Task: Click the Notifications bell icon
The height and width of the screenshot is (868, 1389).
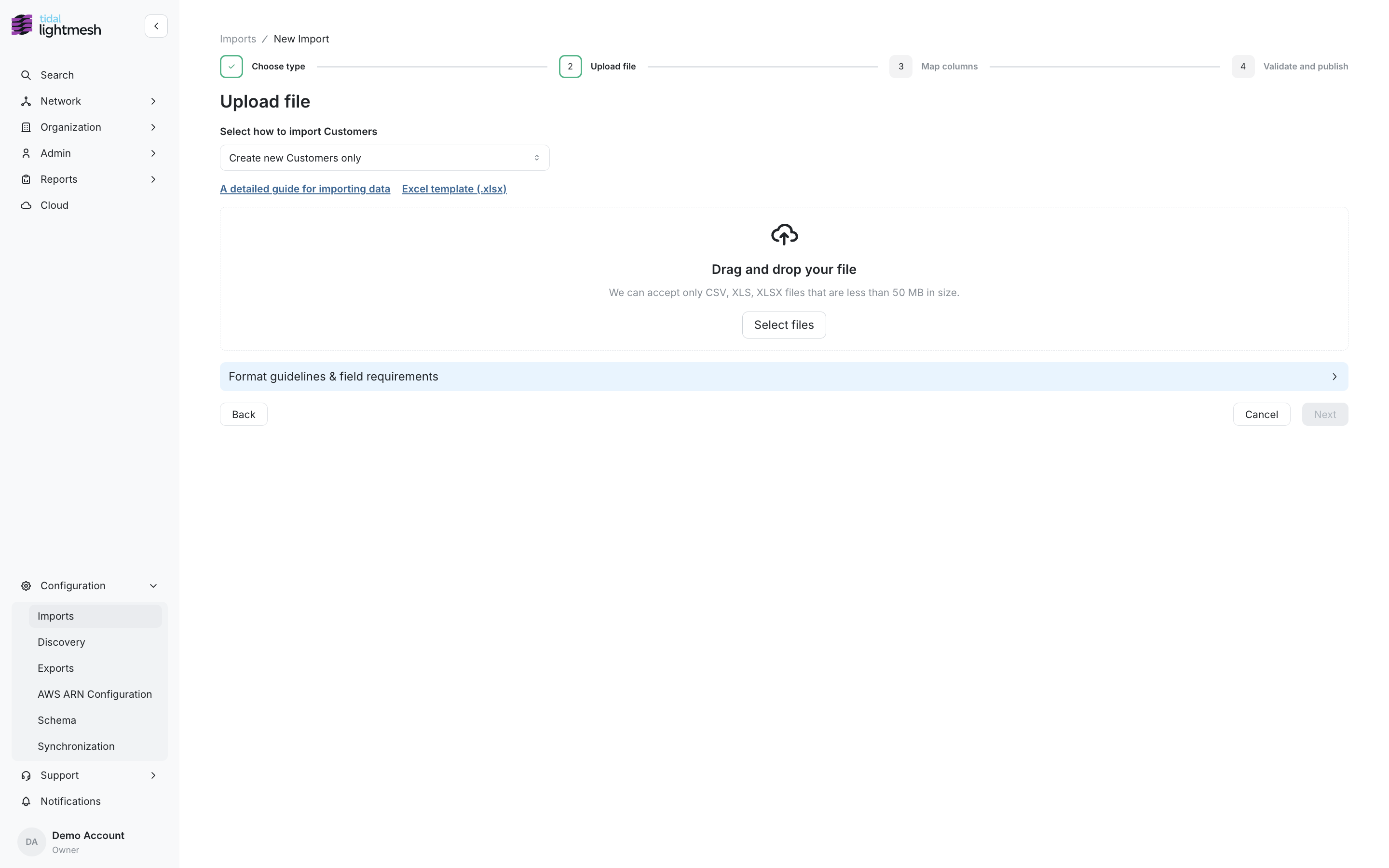Action: point(26,801)
